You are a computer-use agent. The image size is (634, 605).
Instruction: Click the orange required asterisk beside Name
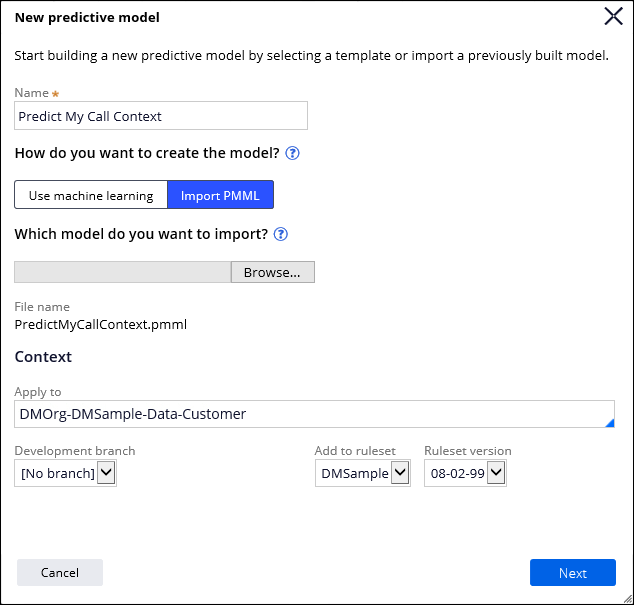click(56, 93)
